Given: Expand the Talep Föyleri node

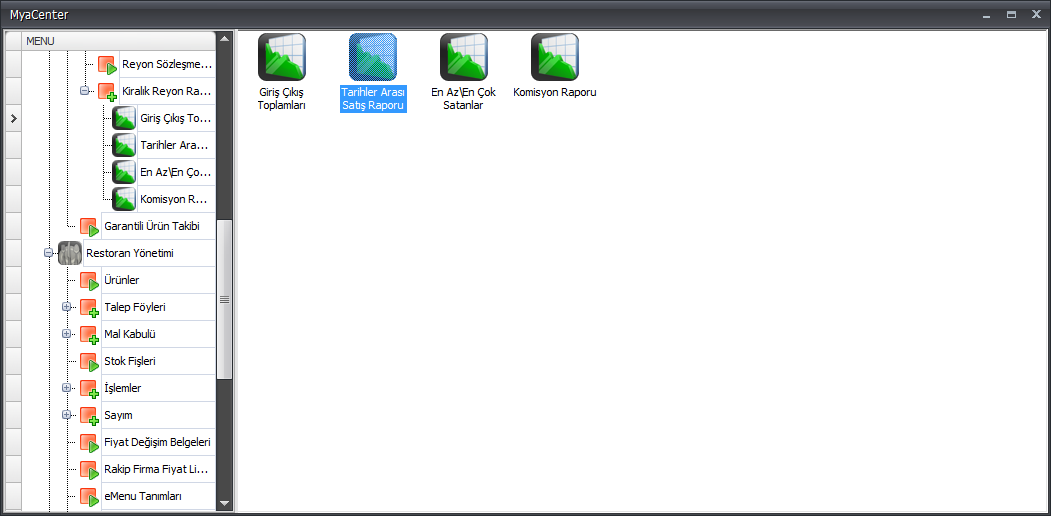Looking at the screenshot, I should [66, 307].
